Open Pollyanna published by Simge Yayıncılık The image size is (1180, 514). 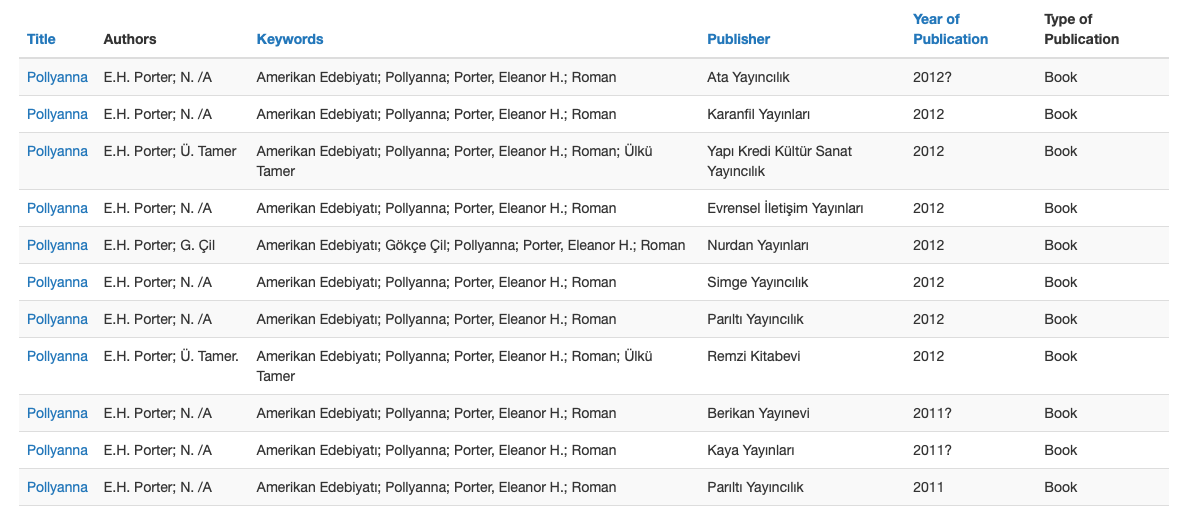click(x=57, y=282)
